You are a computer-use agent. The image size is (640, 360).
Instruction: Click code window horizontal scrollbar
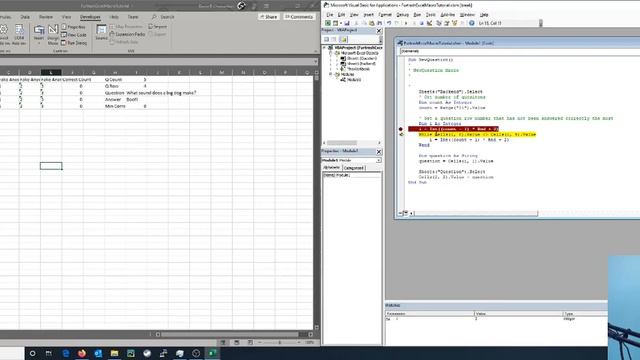coord(476,213)
